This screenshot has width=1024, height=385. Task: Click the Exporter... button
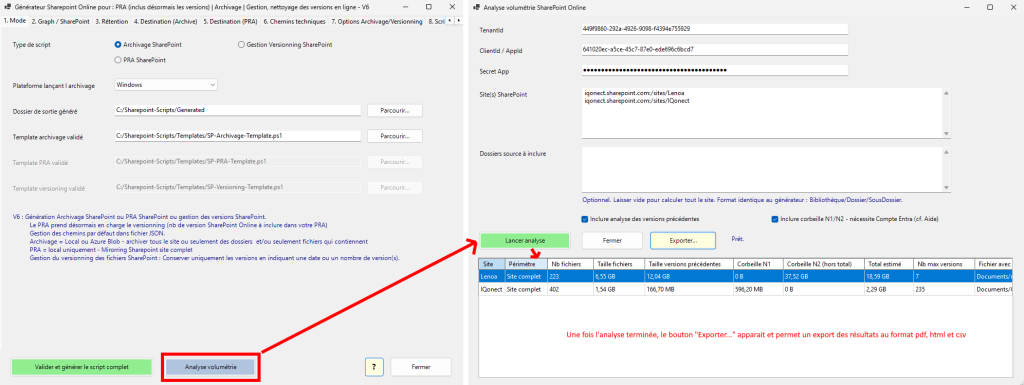tap(683, 240)
